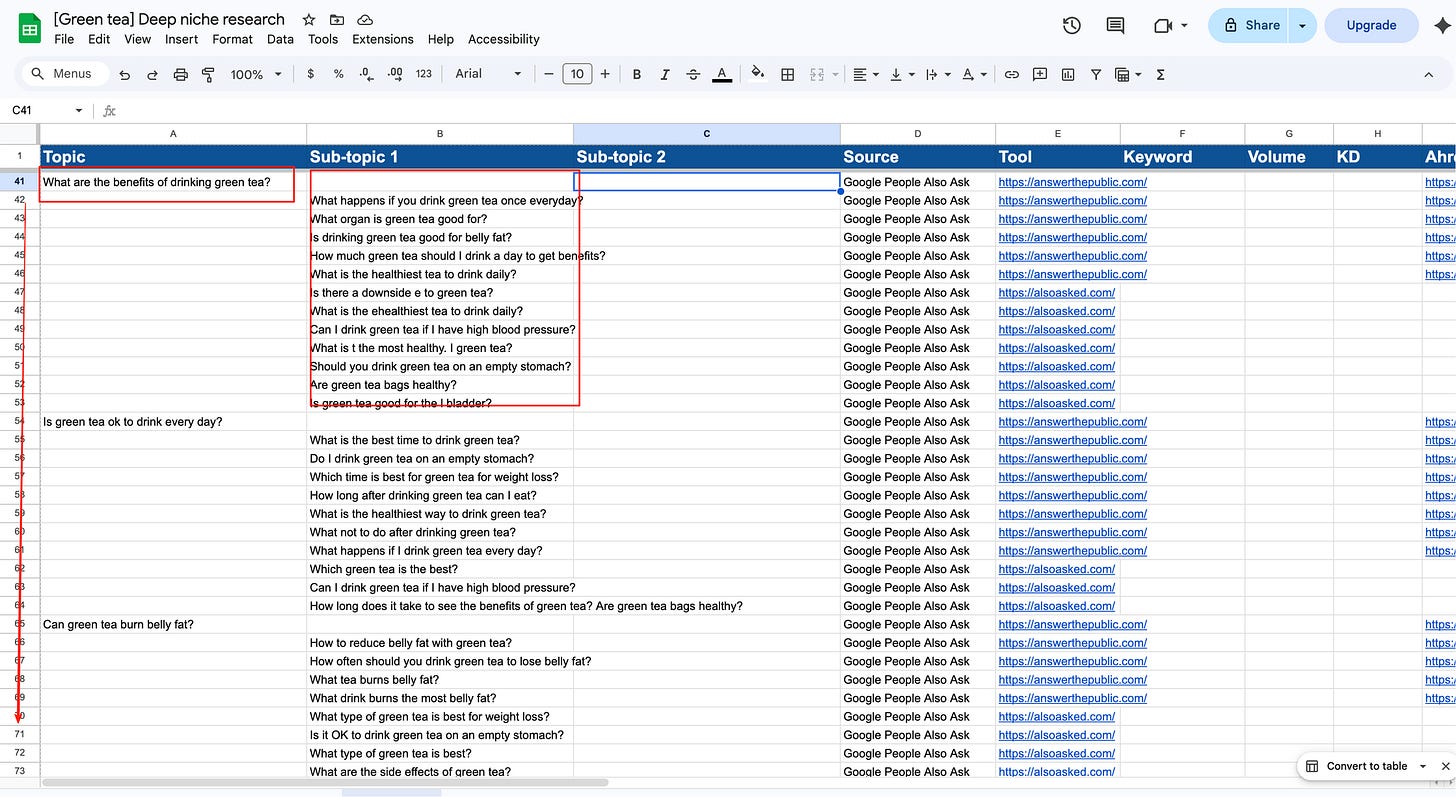Screen dimensions: 1456x797
Task: Click the font size field
Action: (577, 74)
